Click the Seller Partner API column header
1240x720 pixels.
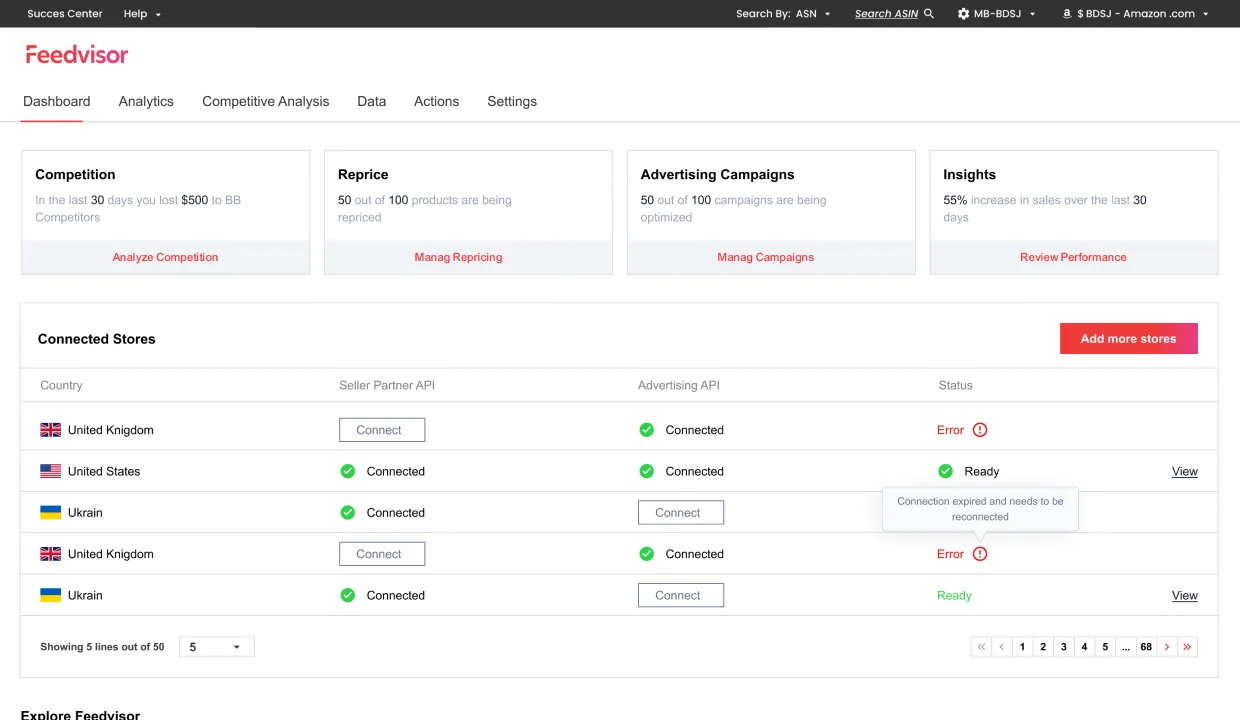(x=387, y=385)
